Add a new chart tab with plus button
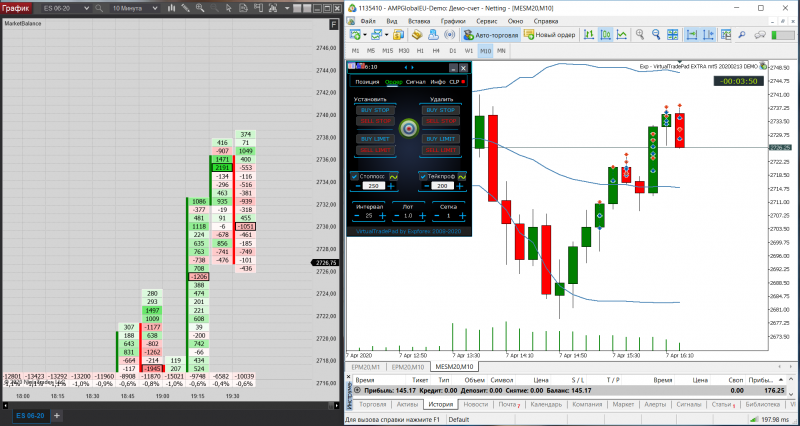Viewport: 800px width, 426px height. [x=57, y=416]
